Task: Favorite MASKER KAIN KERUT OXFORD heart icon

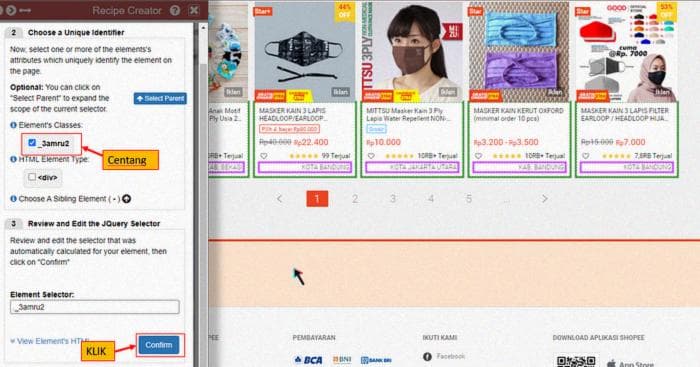Action: click(x=478, y=156)
